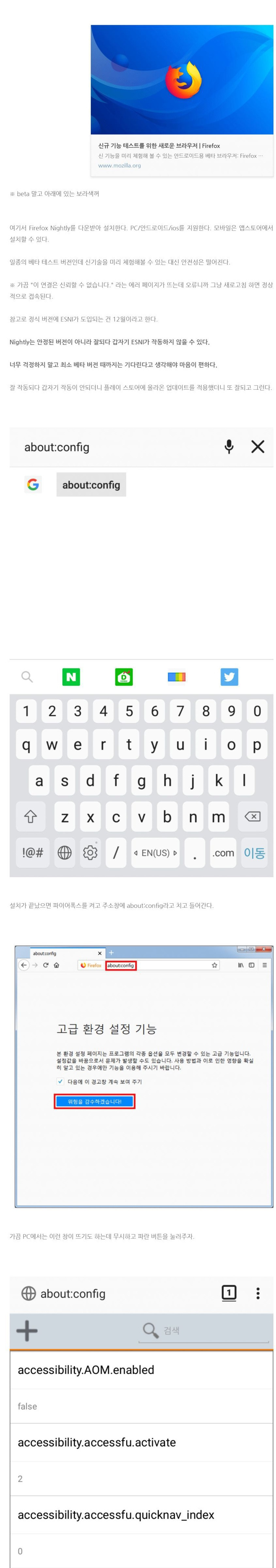Open the three-dot menu in mobile Firefox
Image resolution: width=276 pixels, height=1568 pixels.
tap(258, 1293)
